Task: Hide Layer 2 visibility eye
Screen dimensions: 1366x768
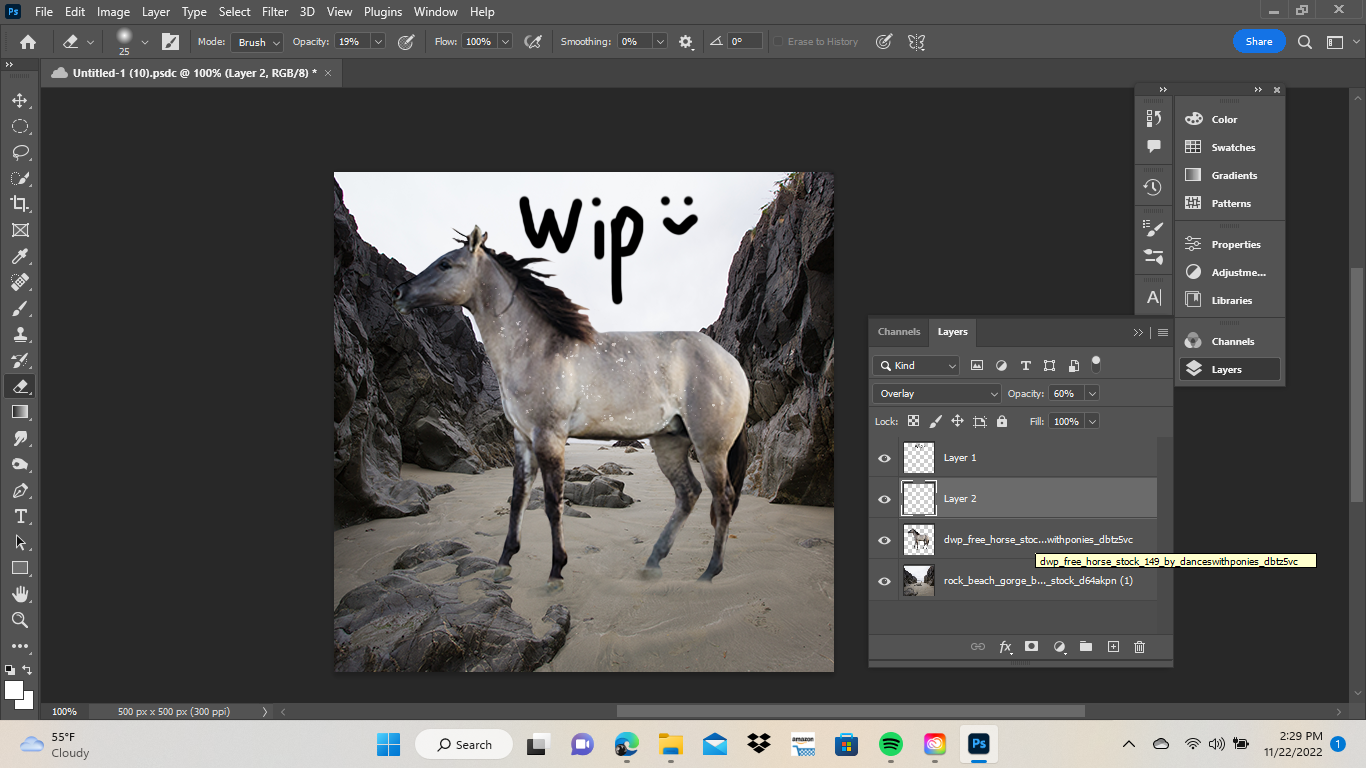Action: point(884,499)
